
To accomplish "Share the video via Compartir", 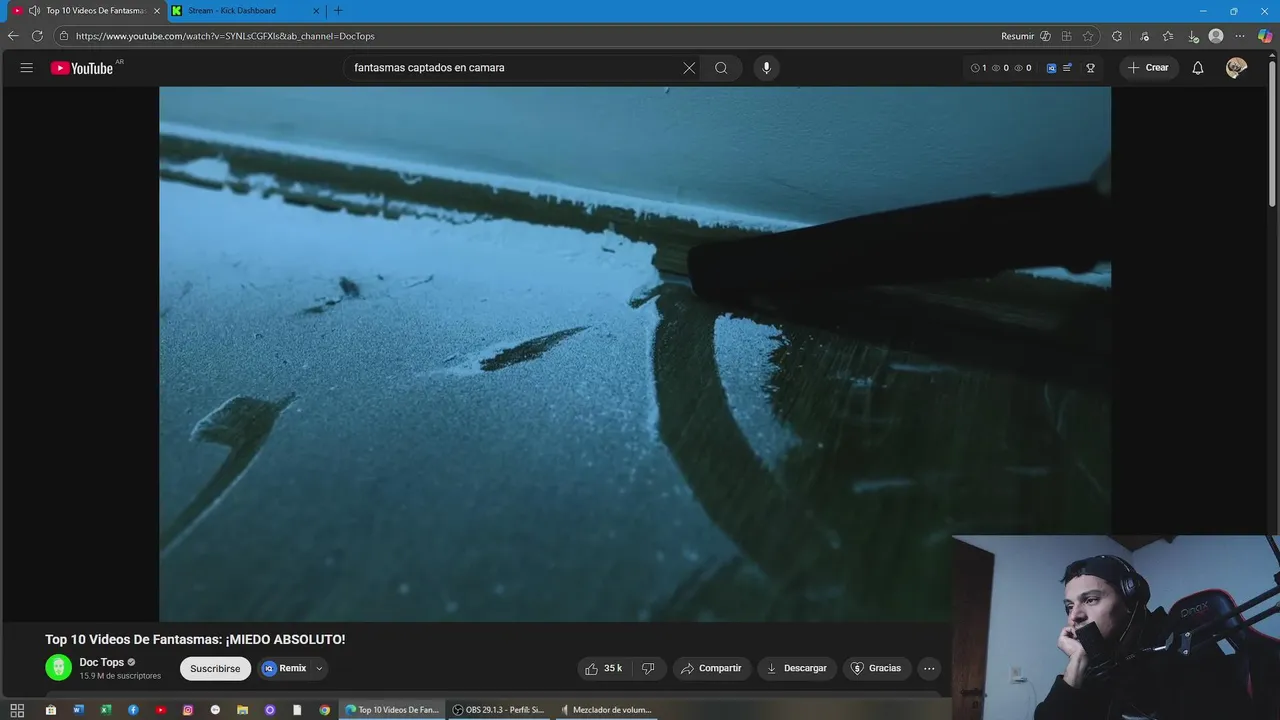I will click(x=711, y=668).
